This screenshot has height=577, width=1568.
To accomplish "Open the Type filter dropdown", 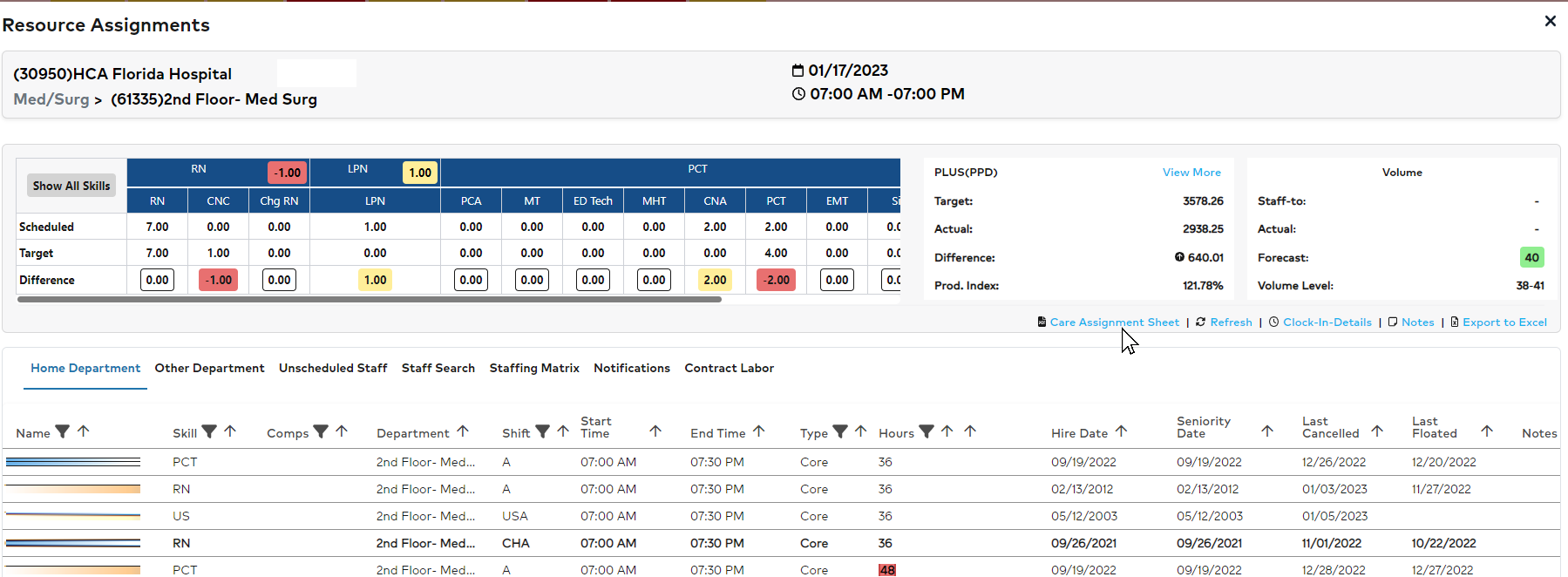I will (840, 431).
